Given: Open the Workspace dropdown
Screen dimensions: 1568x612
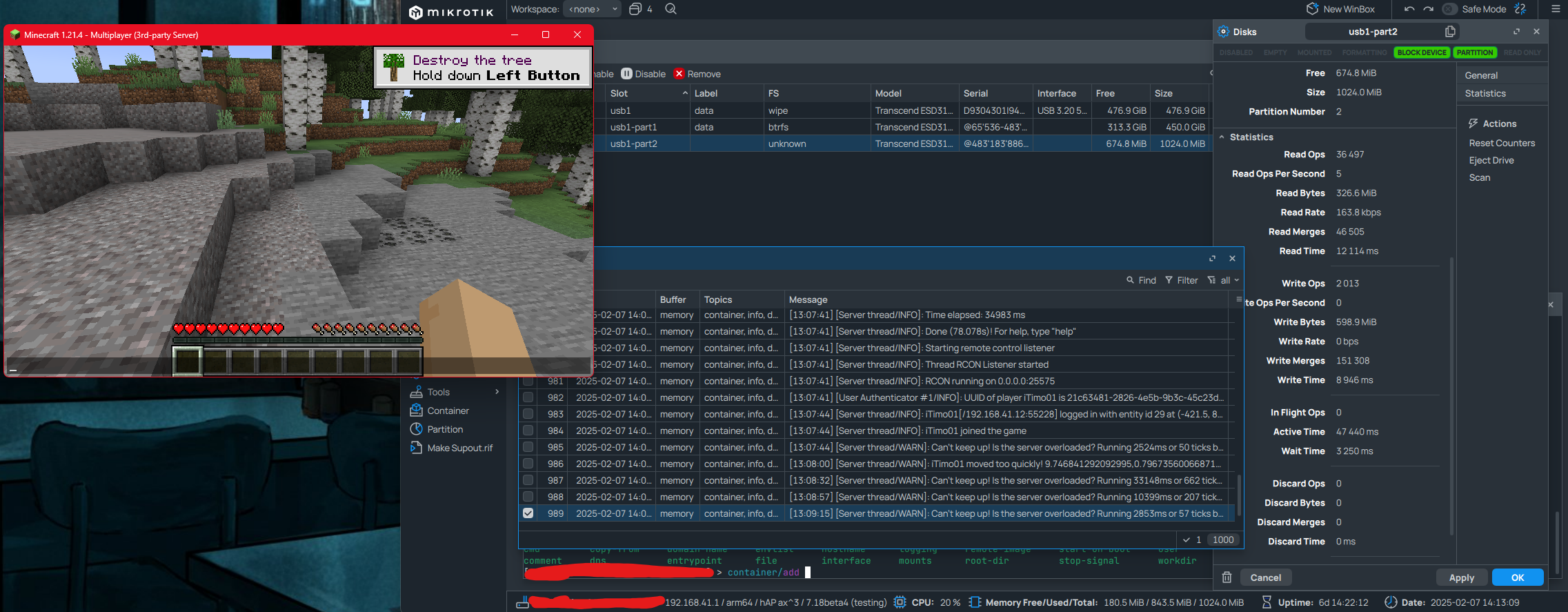Looking at the screenshot, I should point(592,9).
